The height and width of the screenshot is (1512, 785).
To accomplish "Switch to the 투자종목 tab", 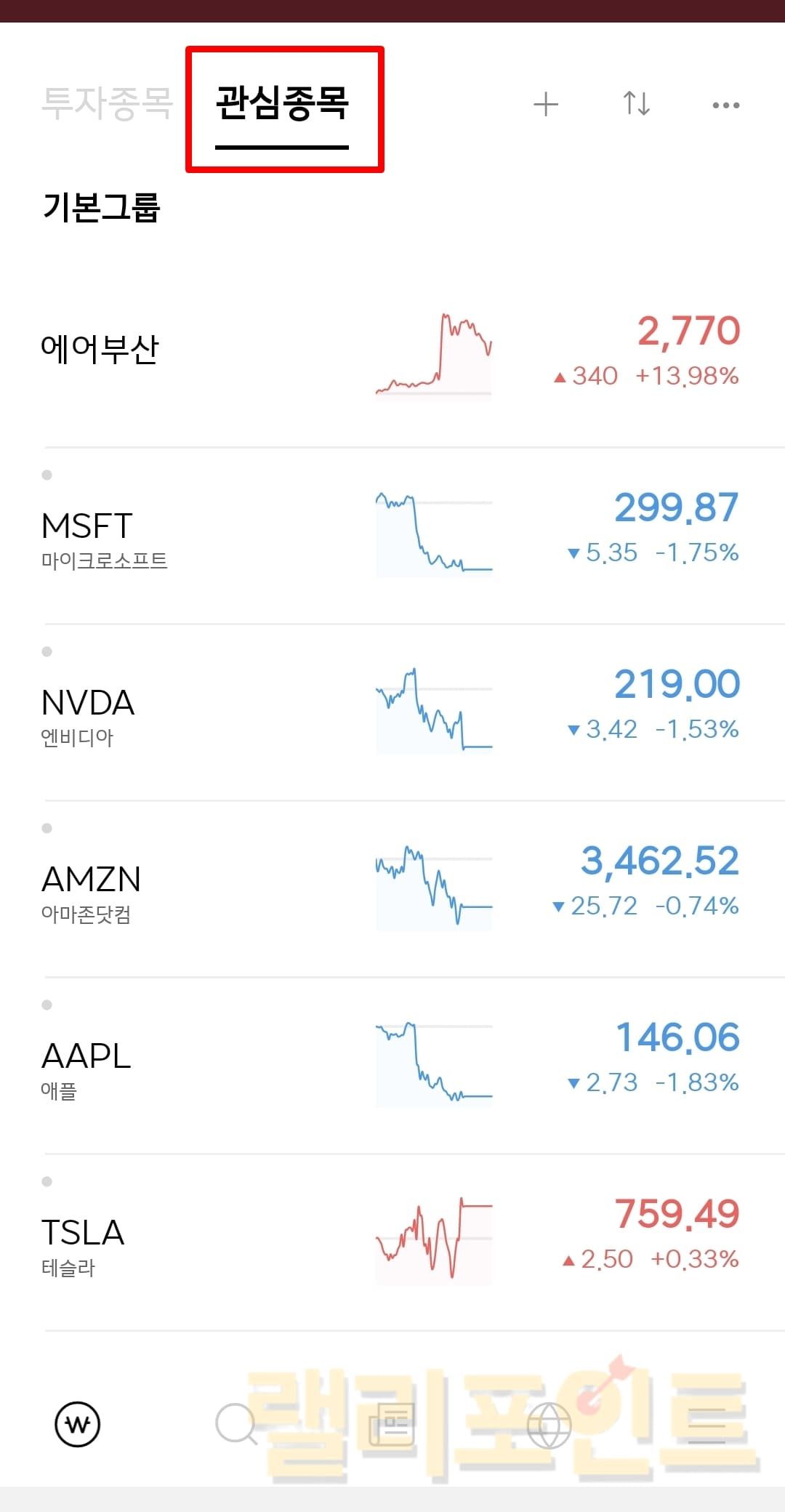I will (107, 103).
